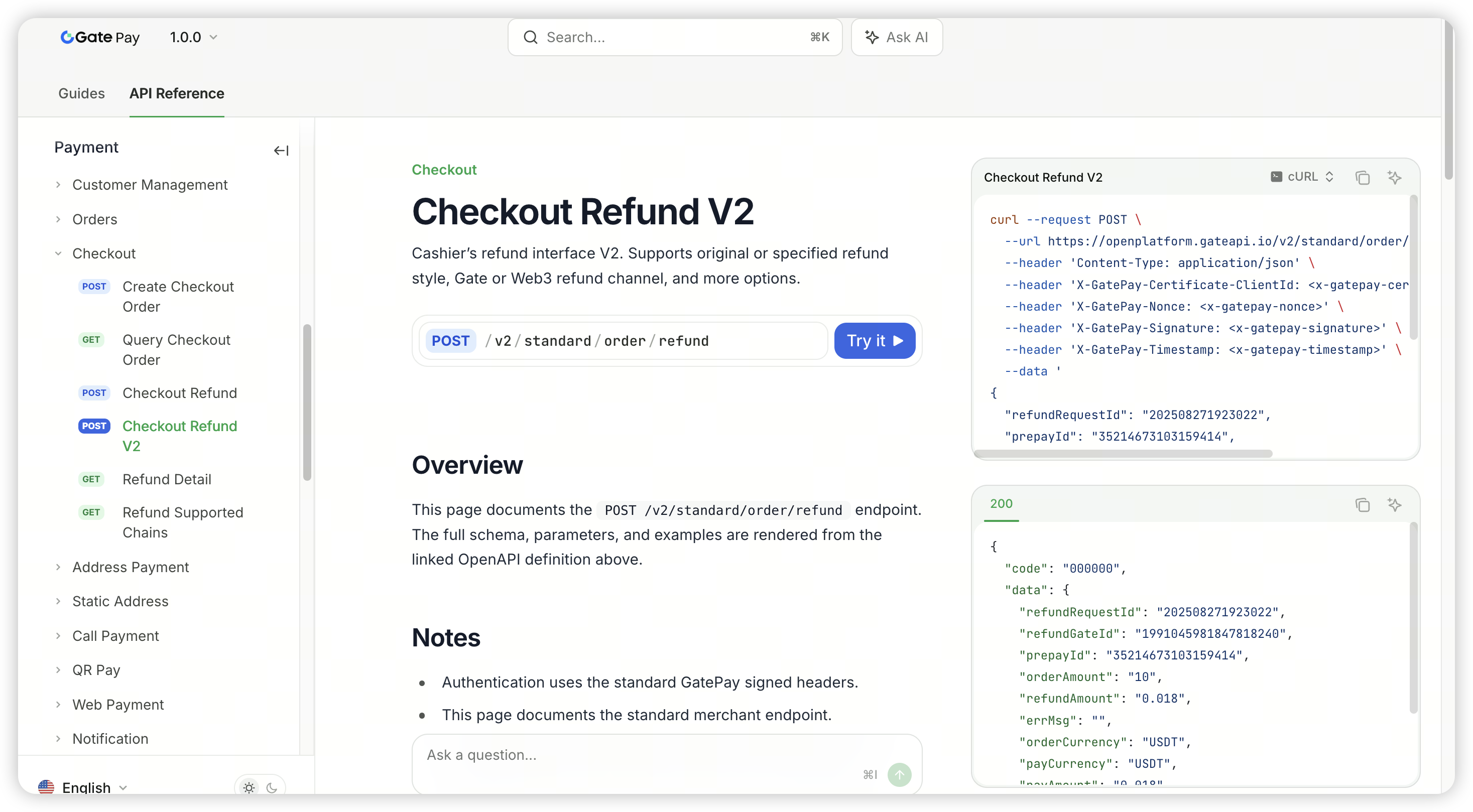Click the POST method badge in endpoint bar
The width and height of the screenshot is (1473, 812).
point(451,341)
